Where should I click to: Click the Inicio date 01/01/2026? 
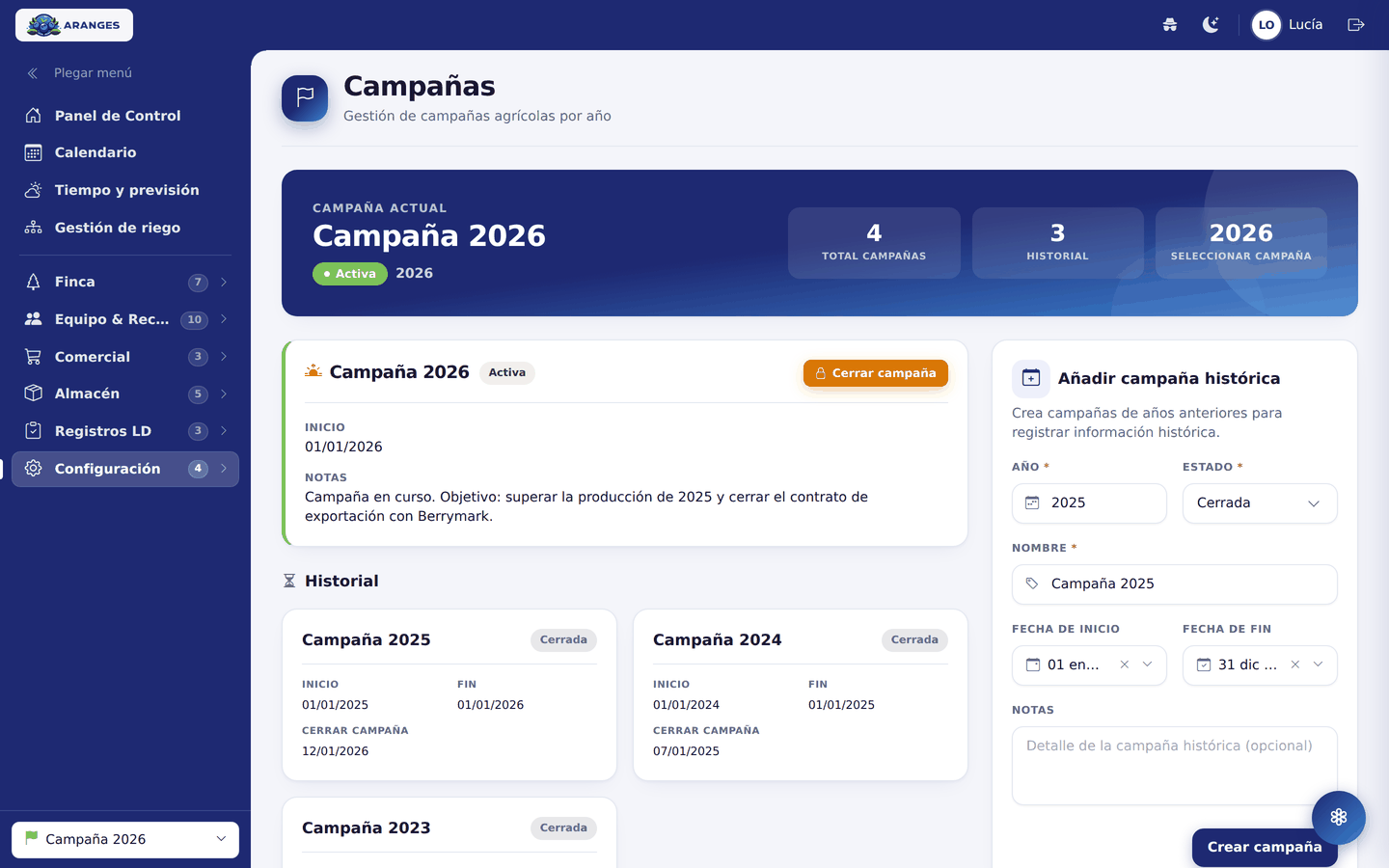click(343, 447)
